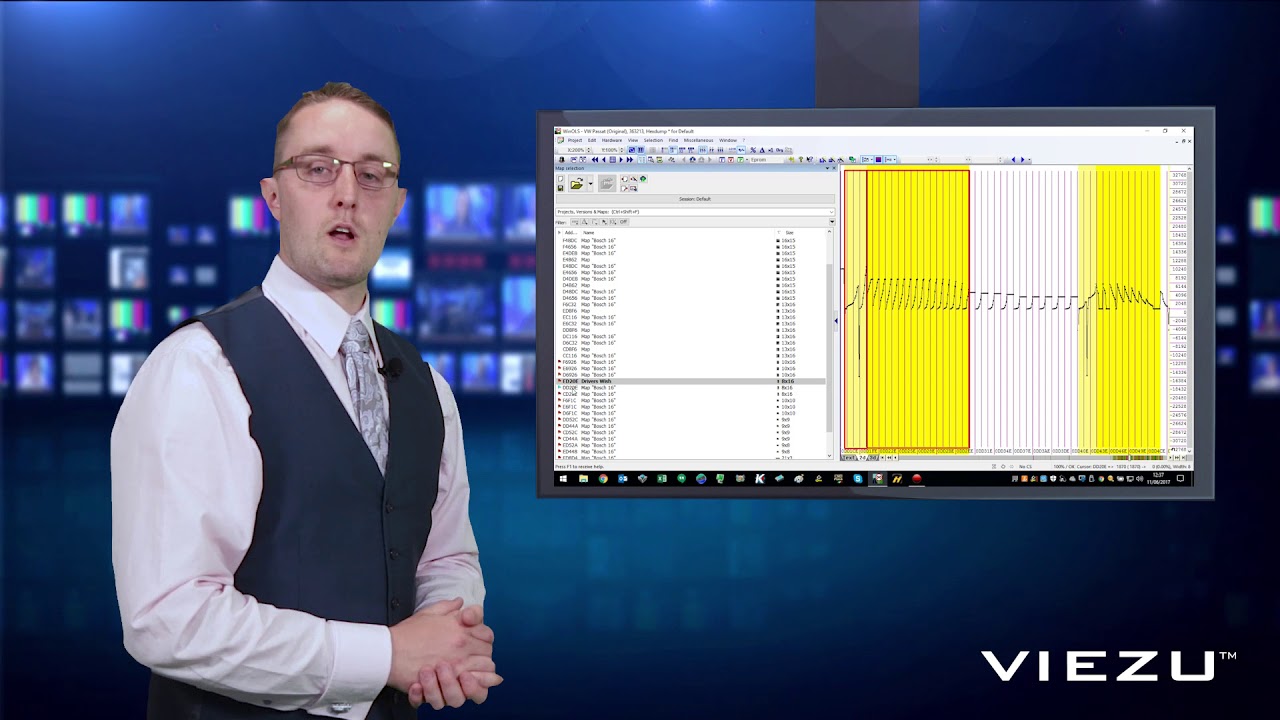The height and width of the screenshot is (720, 1280).
Task: Open the Map selection panel menu arrow
Action: click(827, 168)
